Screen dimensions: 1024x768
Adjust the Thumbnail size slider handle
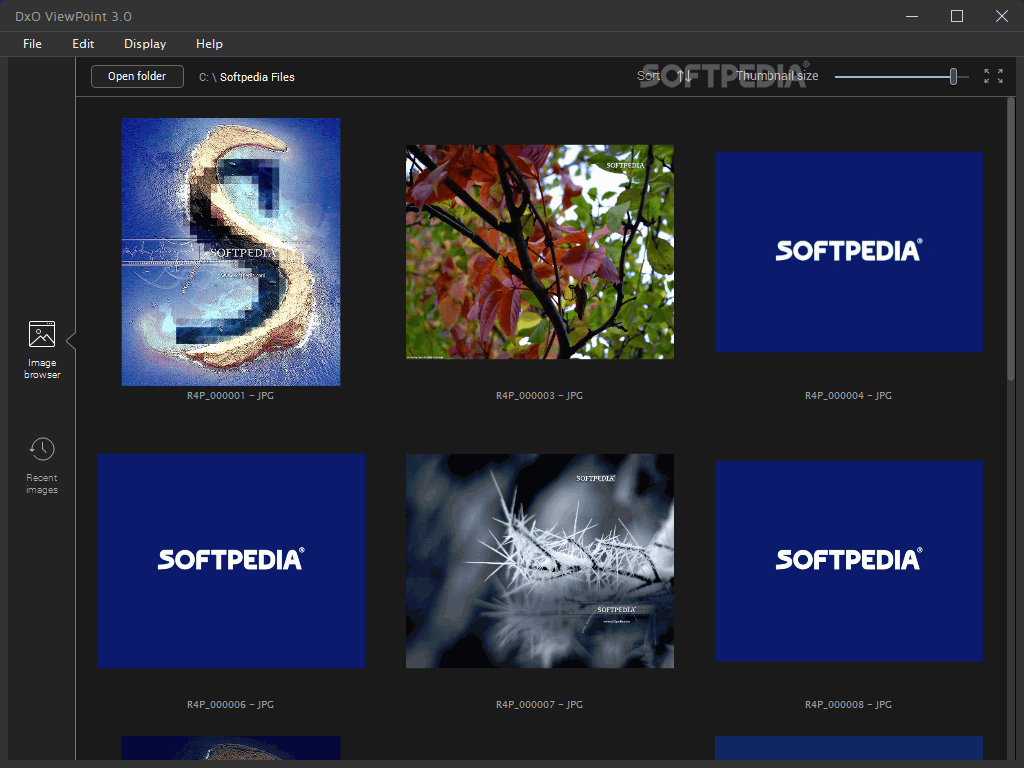point(953,76)
